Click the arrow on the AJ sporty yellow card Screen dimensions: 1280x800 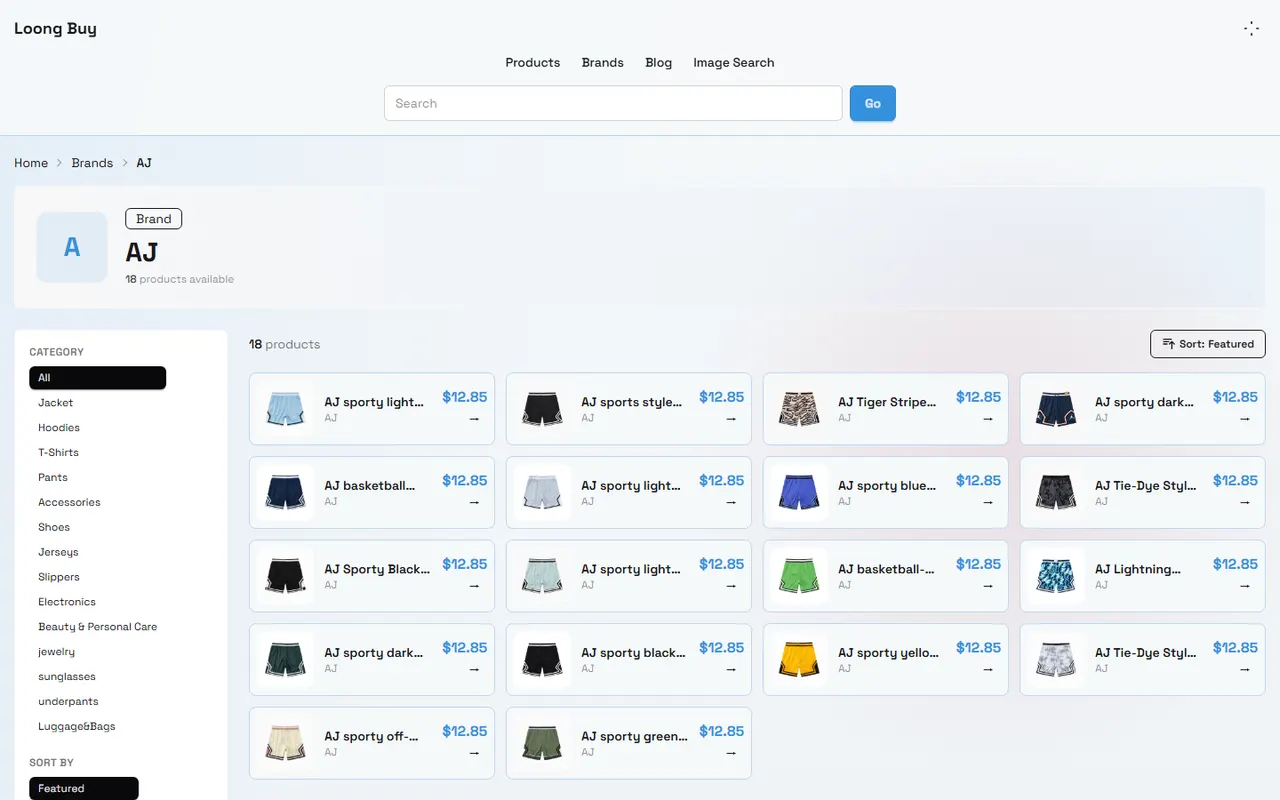tap(988, 669)
